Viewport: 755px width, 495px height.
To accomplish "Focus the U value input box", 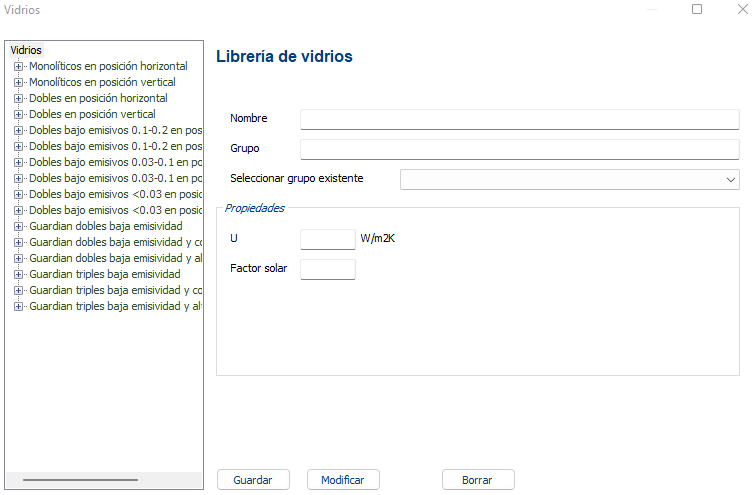I will click(327, 239).
